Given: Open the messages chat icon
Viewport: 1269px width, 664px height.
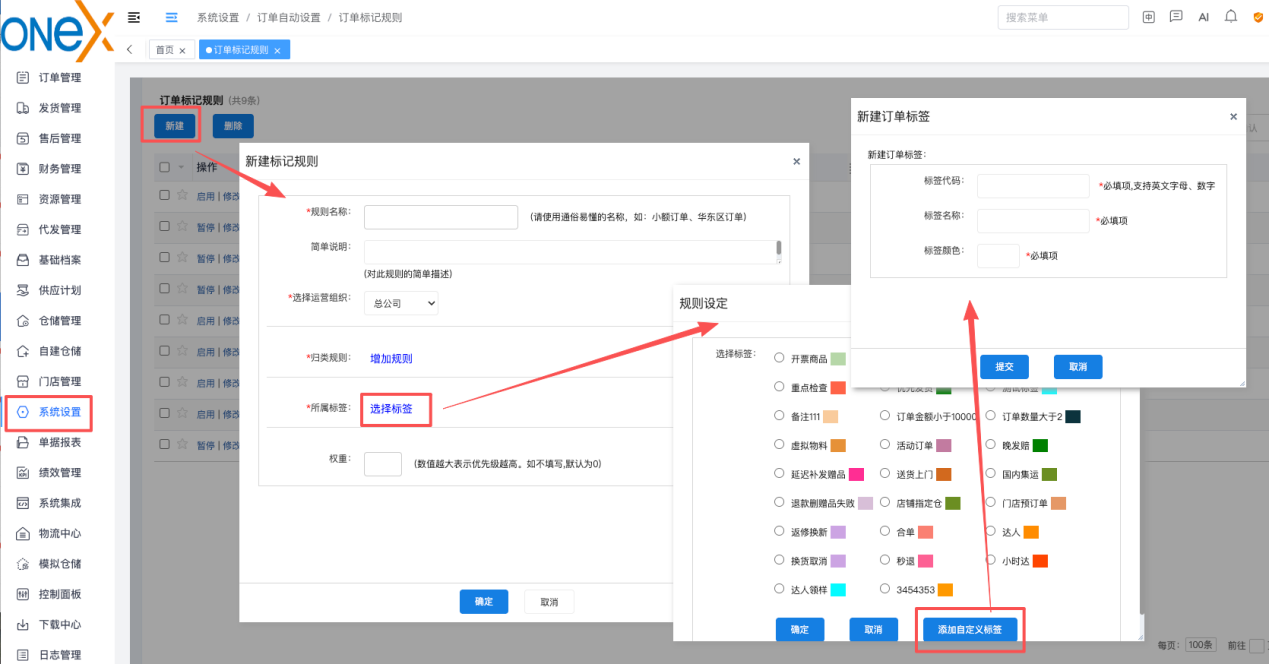Looking at the screenshot, I should (1176, 17).
